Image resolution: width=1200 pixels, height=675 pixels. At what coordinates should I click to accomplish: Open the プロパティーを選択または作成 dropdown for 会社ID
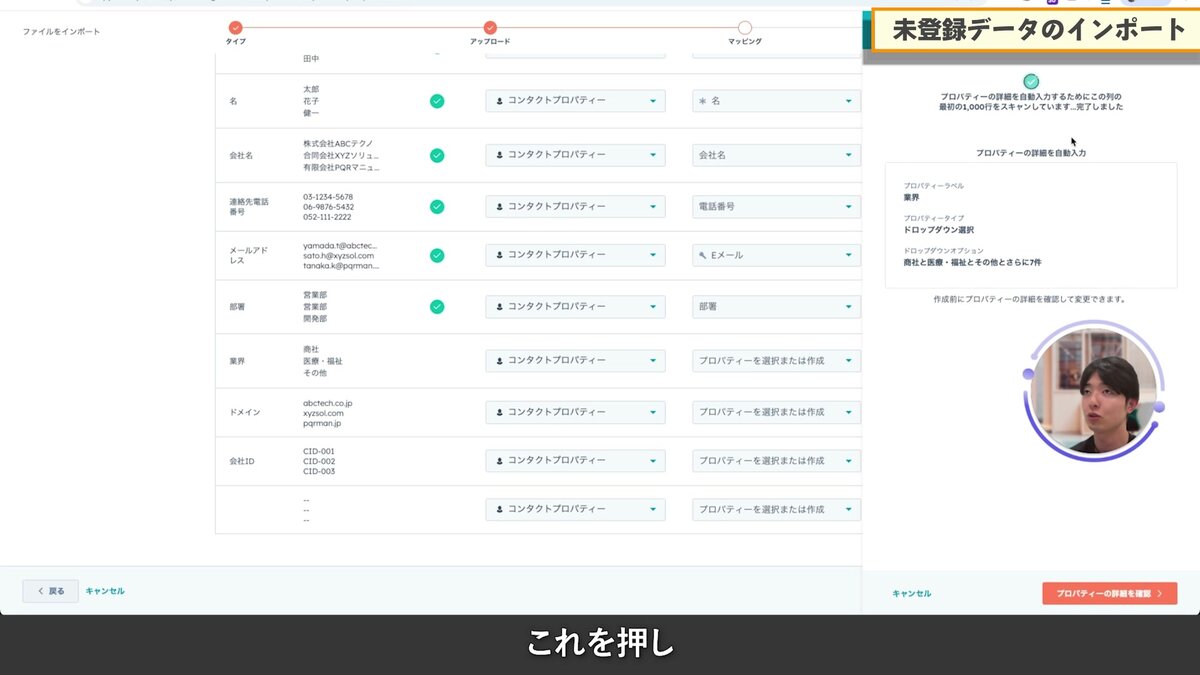[775, 460]
